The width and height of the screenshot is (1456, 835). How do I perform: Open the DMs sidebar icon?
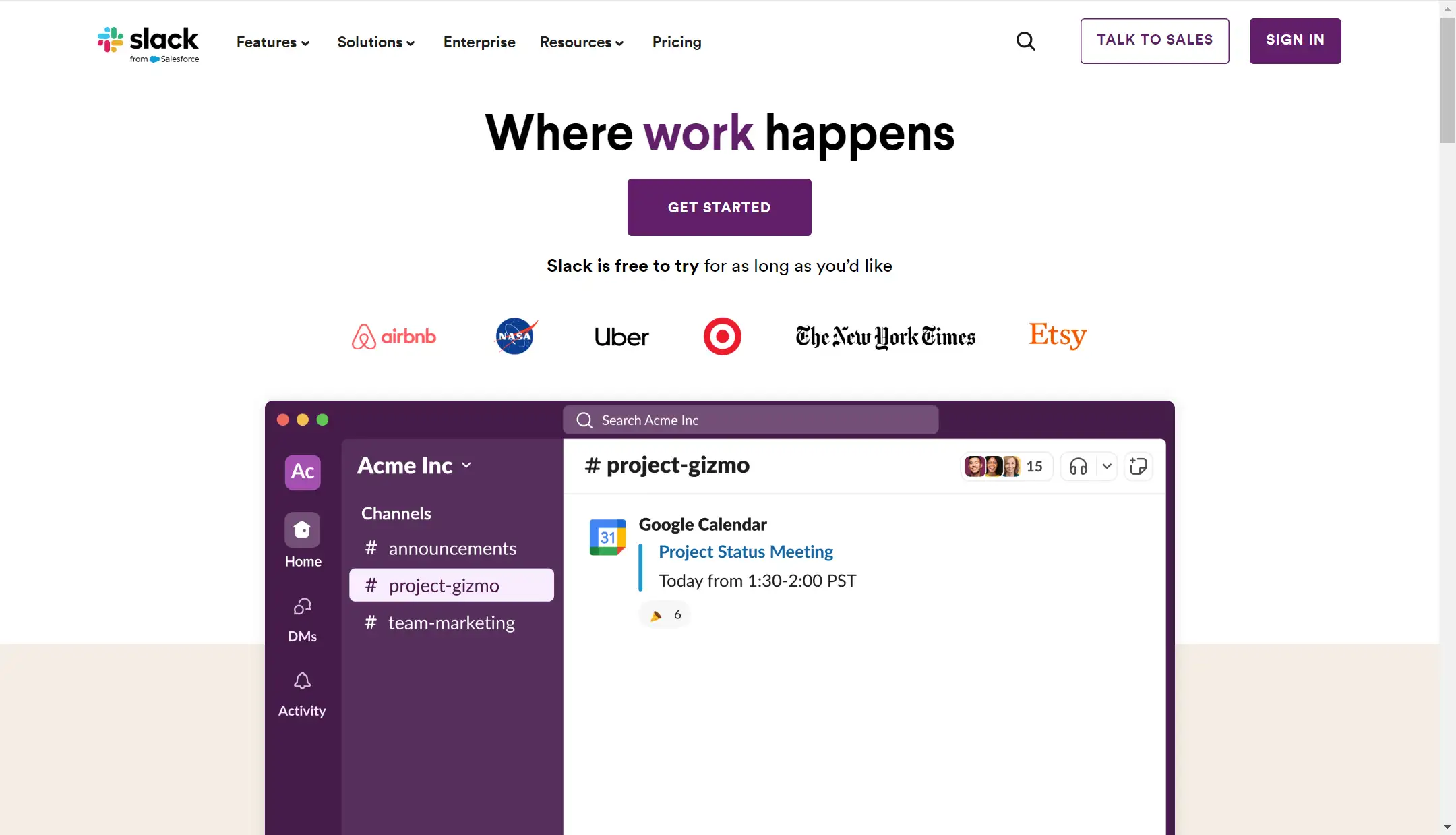[302, 606]
